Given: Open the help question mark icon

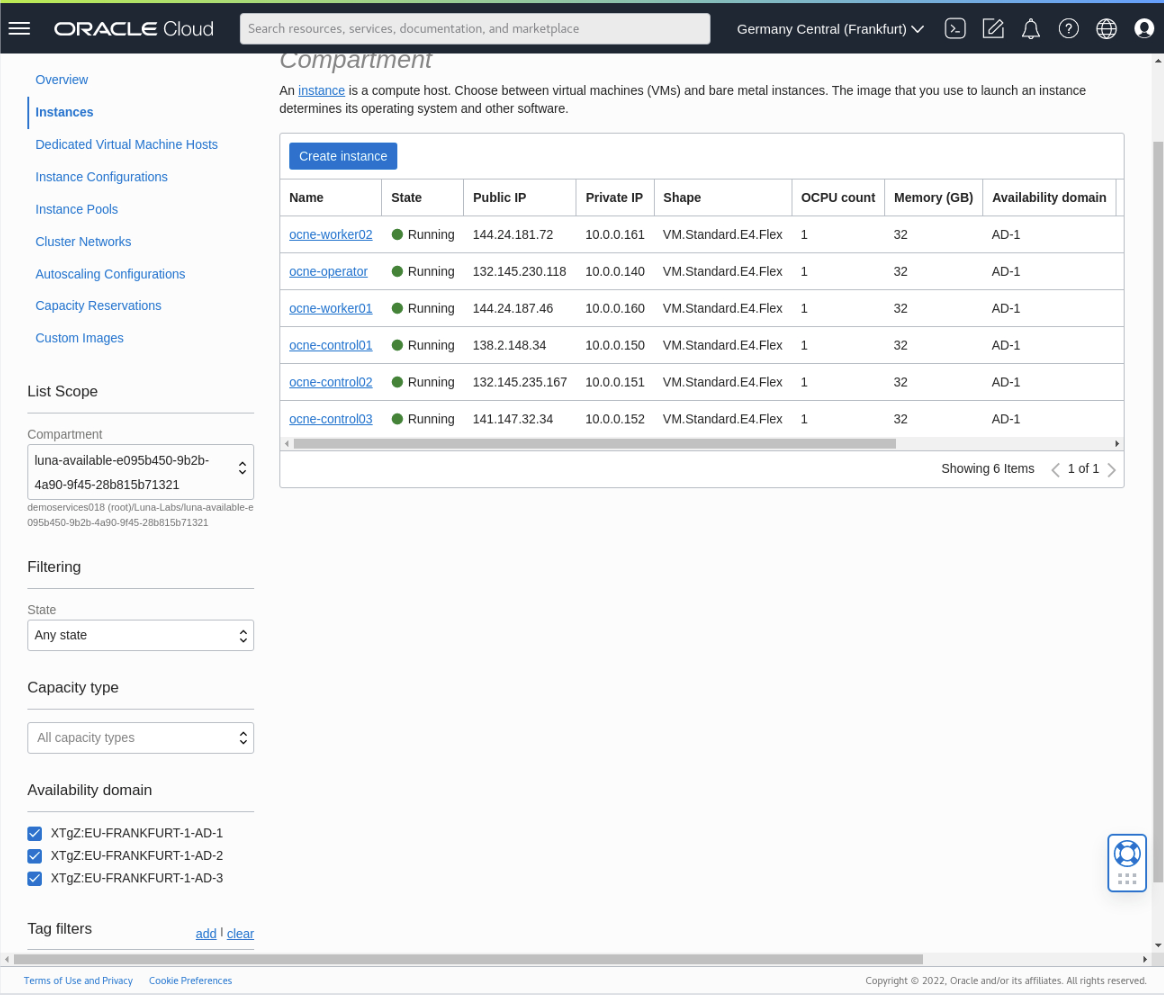Looking at the screenshot, I should click(1069, 28).
